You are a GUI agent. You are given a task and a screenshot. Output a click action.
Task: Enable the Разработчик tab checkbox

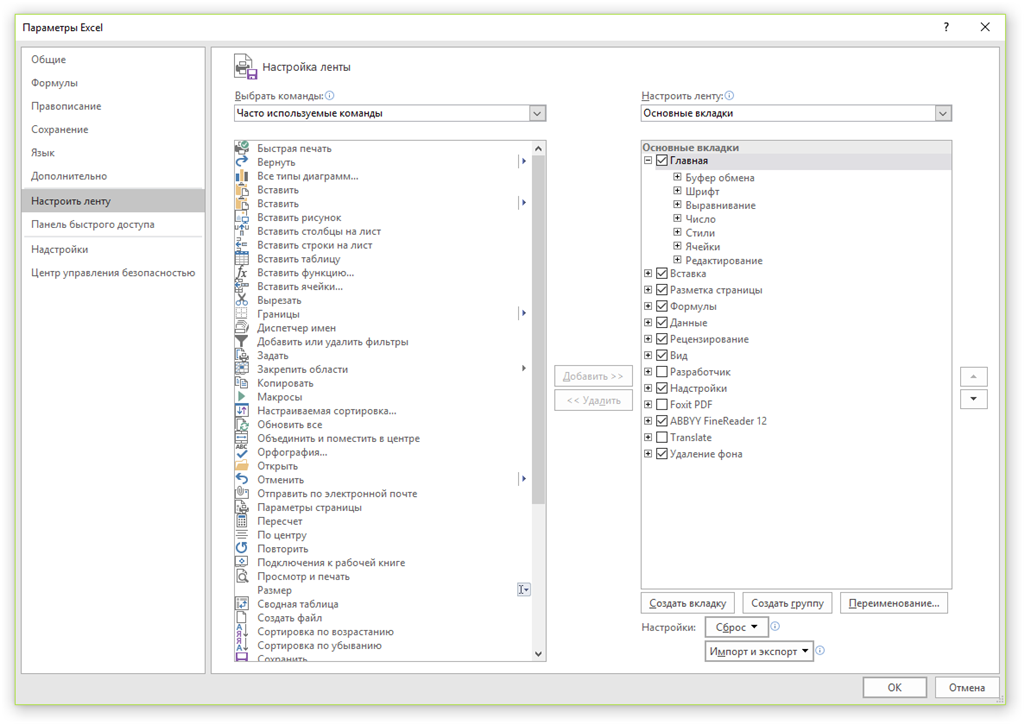662,372
